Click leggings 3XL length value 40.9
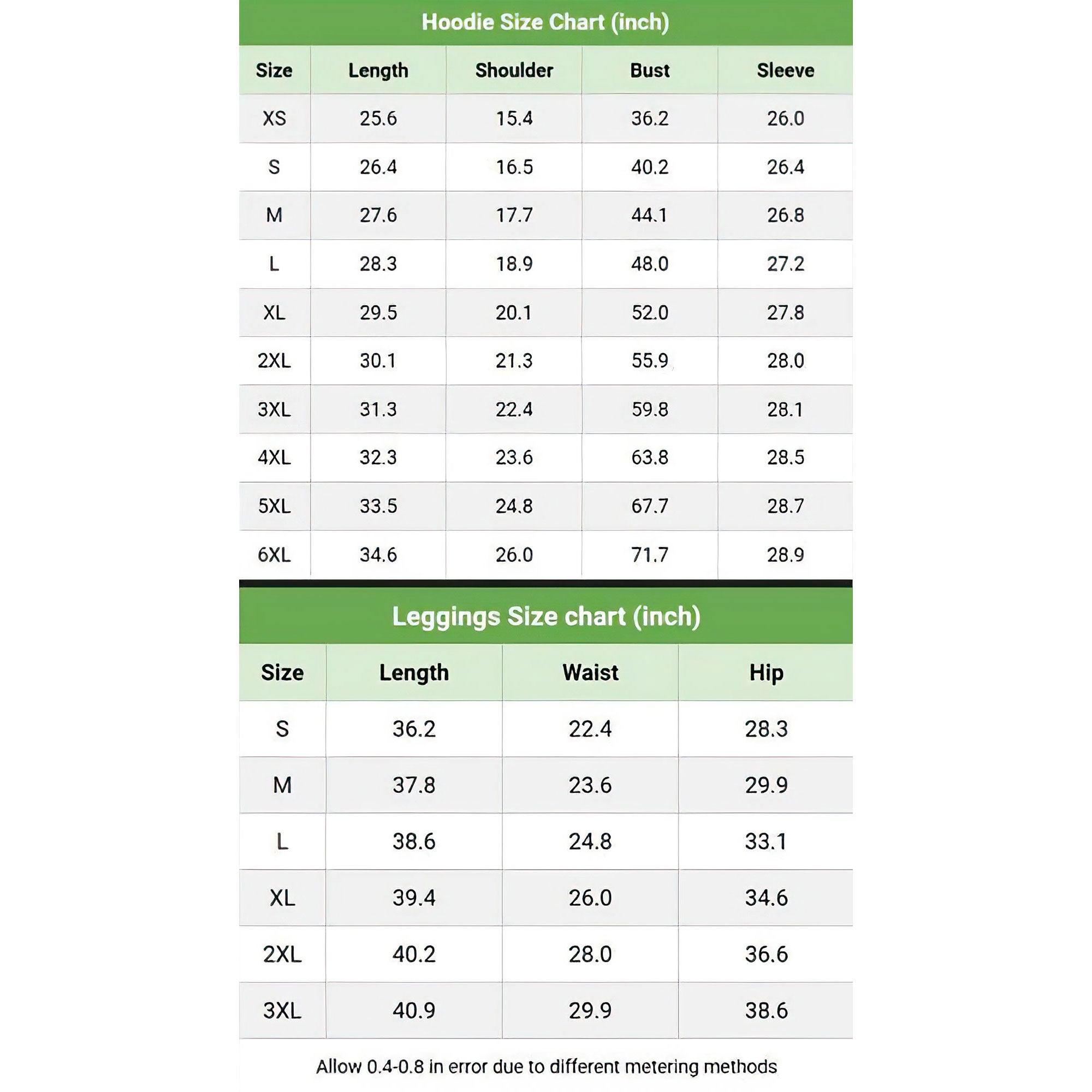Image resolution: width=1092 pixels, height=1092 pixels. [414, 1010]
